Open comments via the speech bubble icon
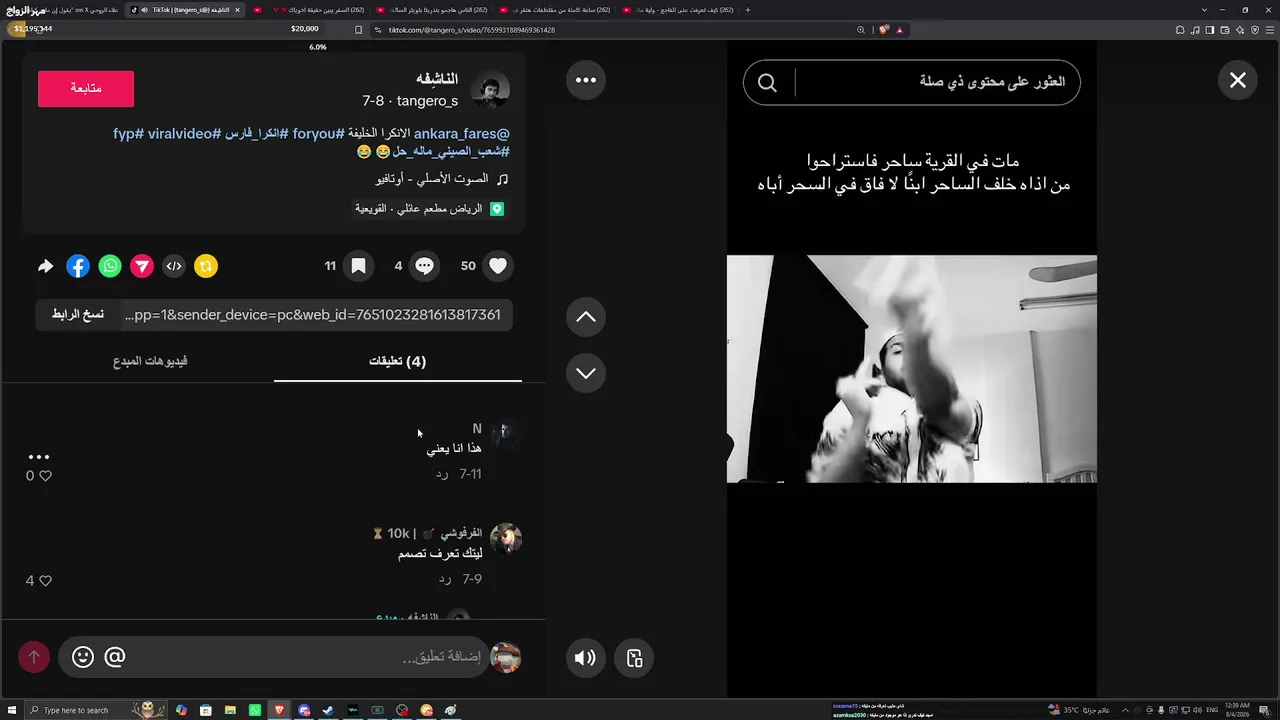Screen dimensions: 1280x720 [x=424, y=266]
